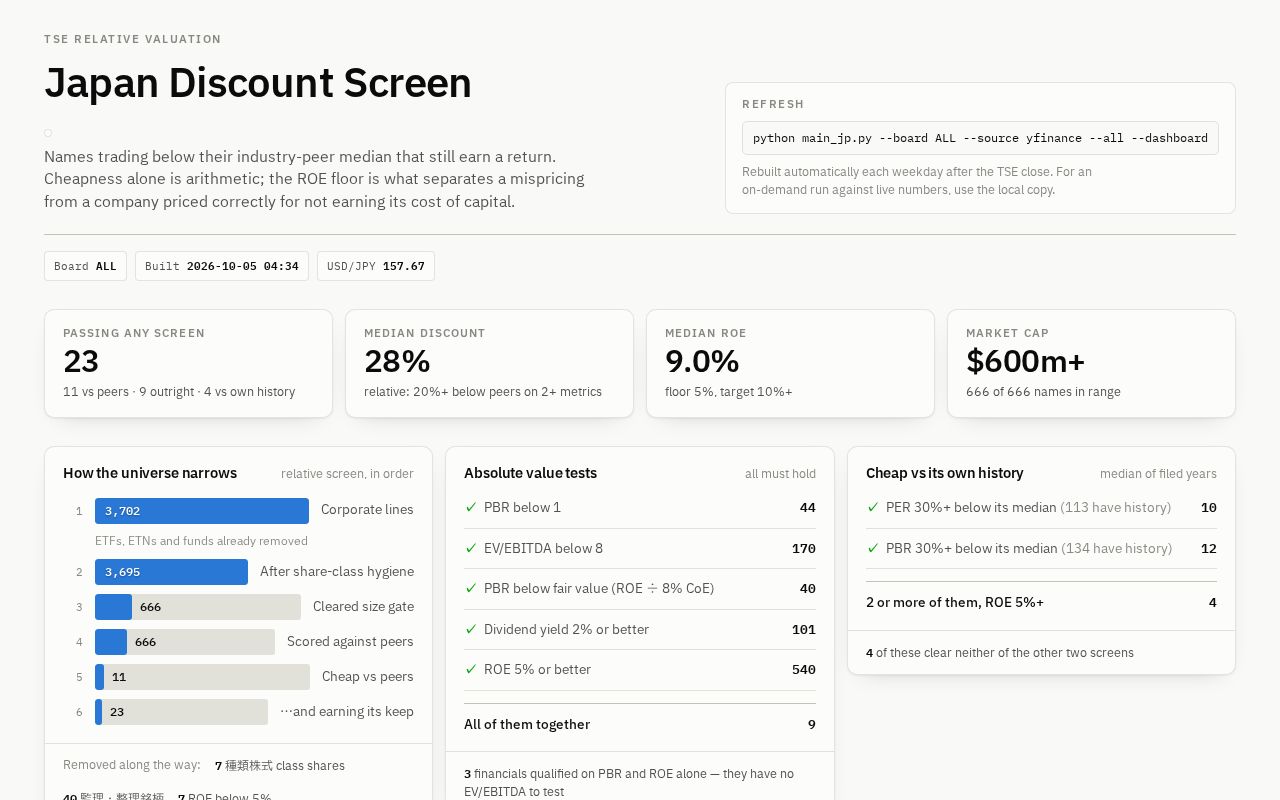Click the How the universe narrows title

(150, 473)
